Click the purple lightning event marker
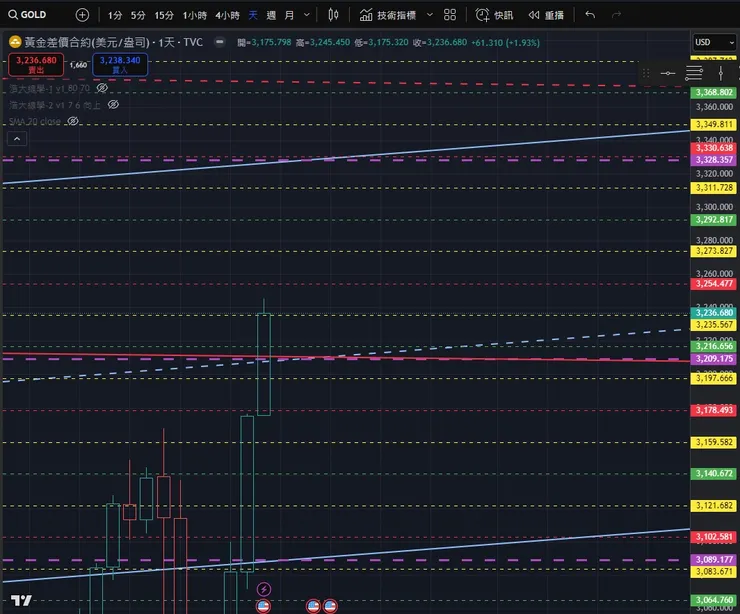This screenshot has width=740, height=614. (264, 589)
